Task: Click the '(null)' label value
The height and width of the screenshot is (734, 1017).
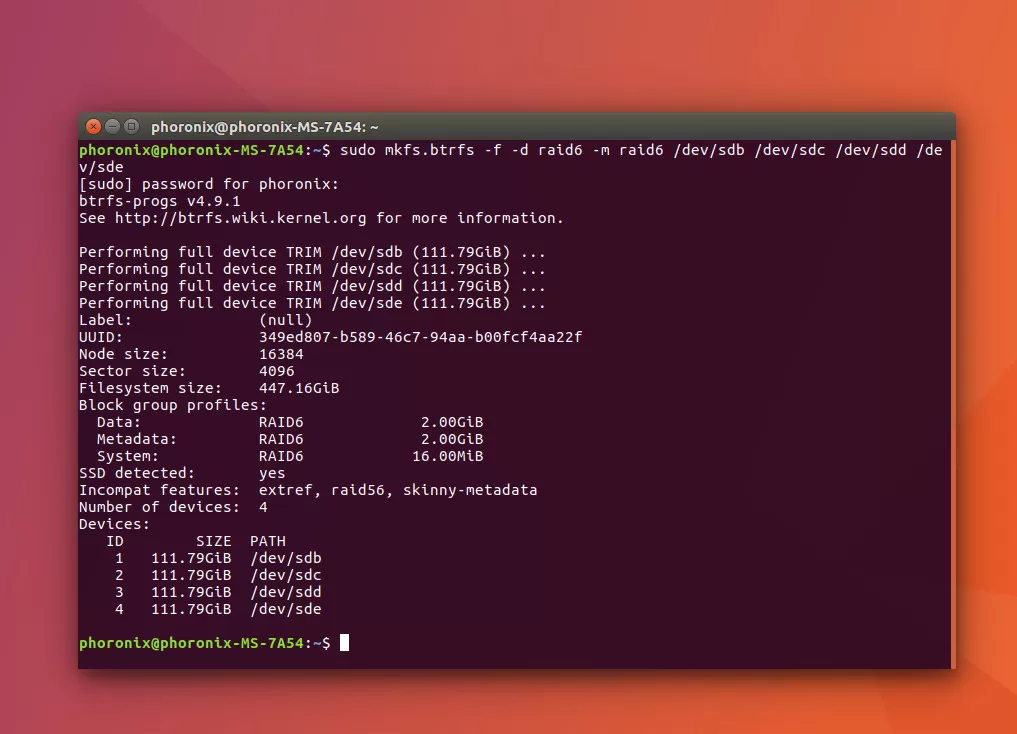Action: (285, 320)
